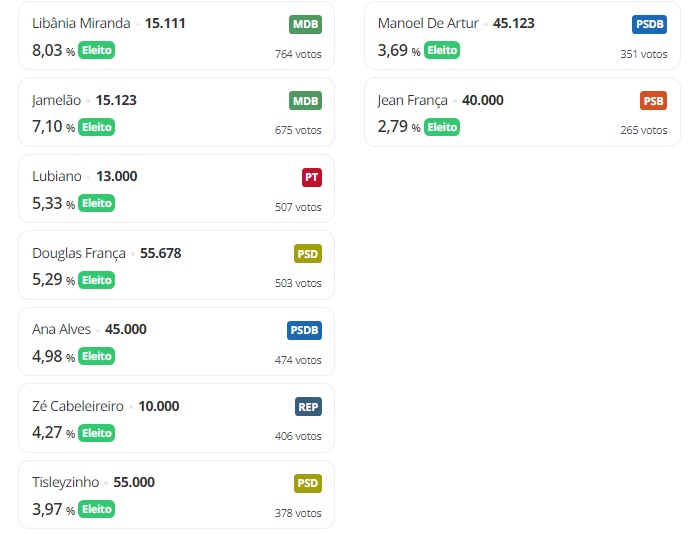This screenshot has height=534, width=699.
Task: Click the 4,98 % result for Ana Alves
Action: tap(53, 356)
